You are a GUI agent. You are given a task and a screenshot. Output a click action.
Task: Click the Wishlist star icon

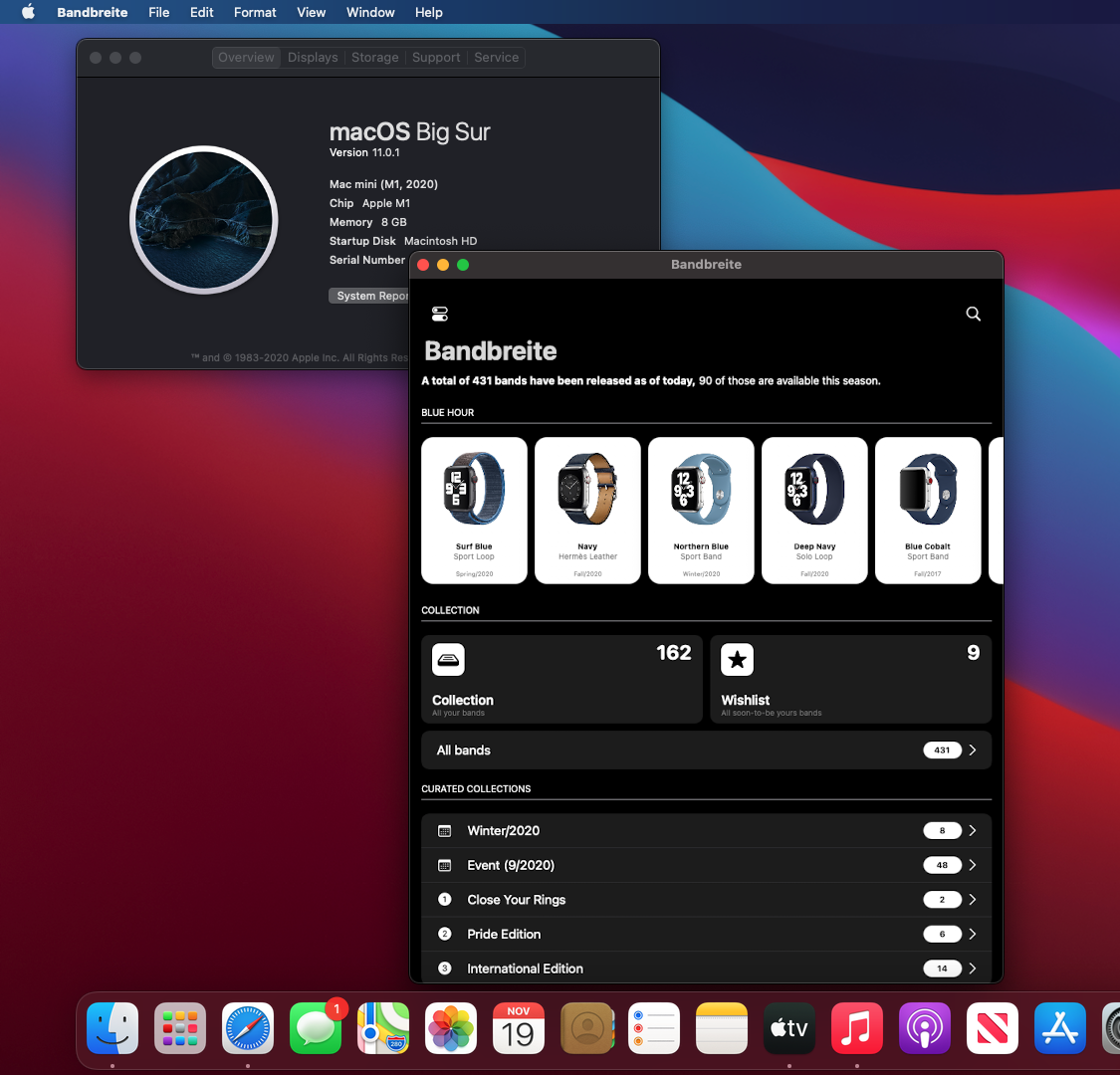coord(737,659)
